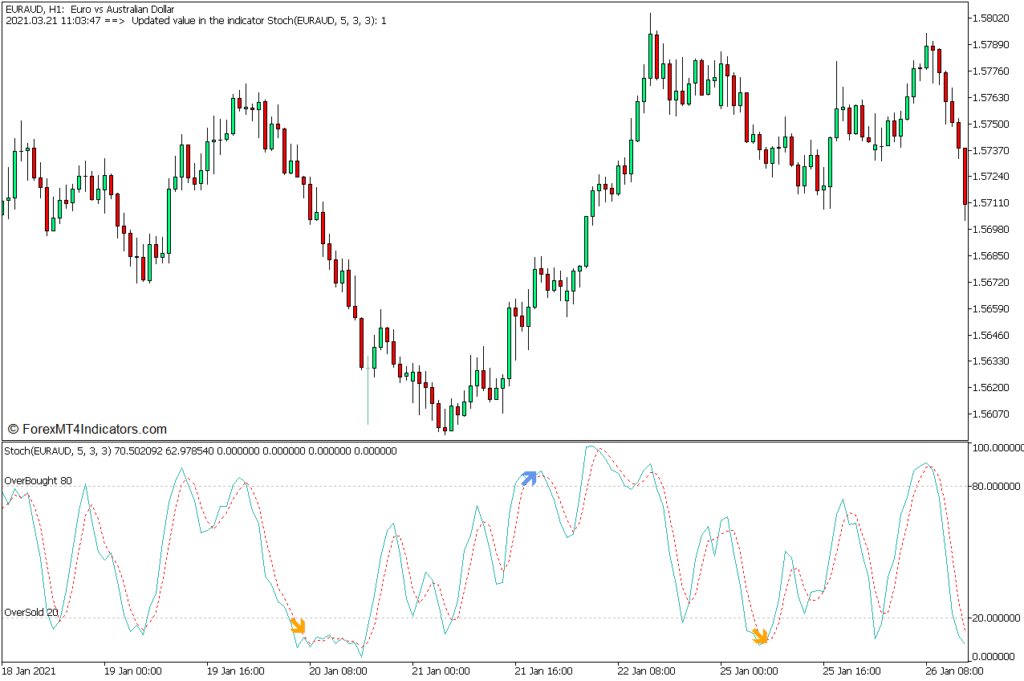The height and width of the screenshot is (681, 1024).
Task: Click the 1.56070 price axis label
Action: pos(993,413)
